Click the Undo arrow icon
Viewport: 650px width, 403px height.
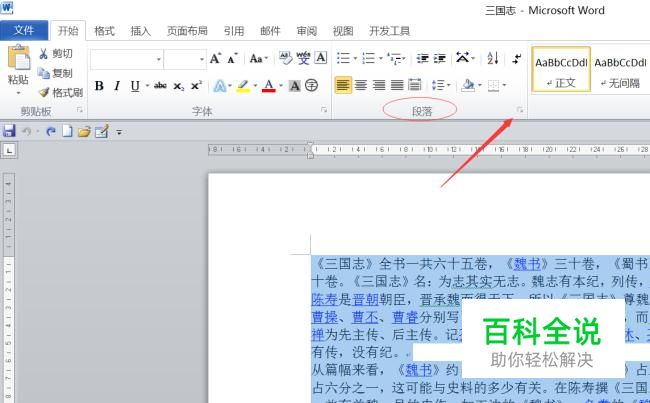[27, 131]
